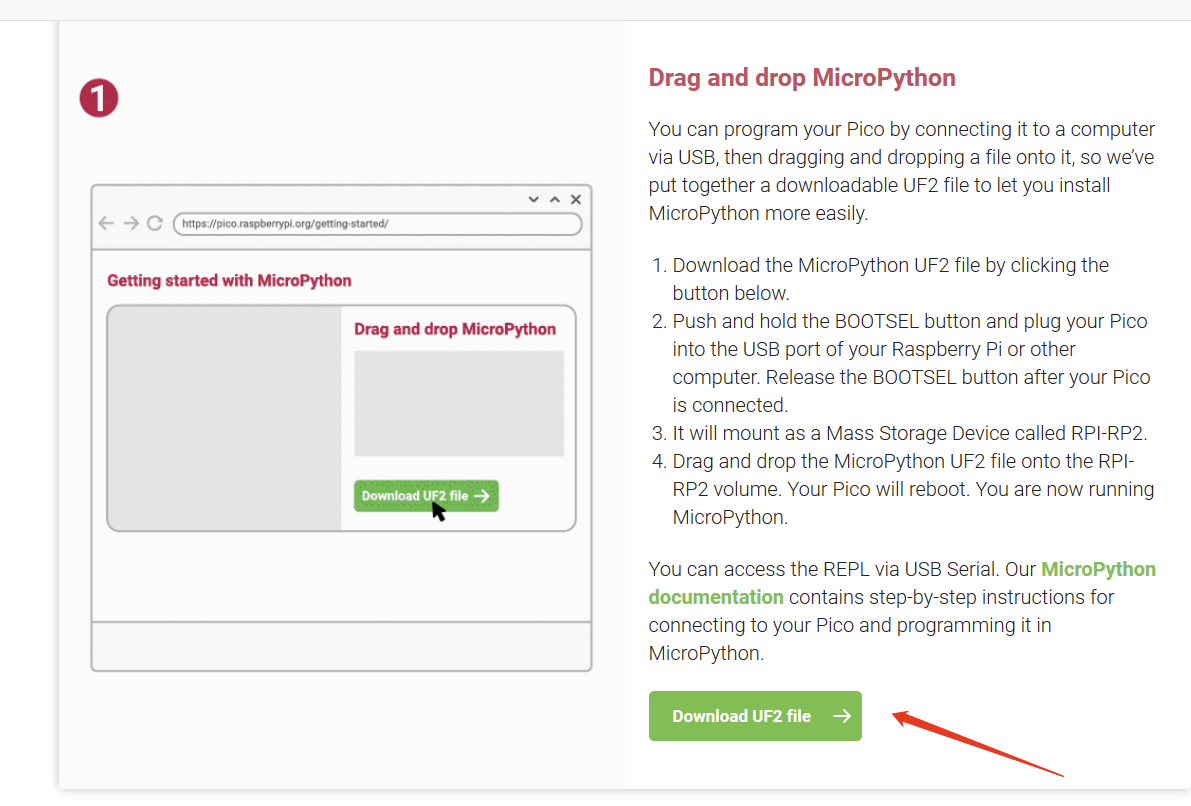Click the up chevron in illustrated window
Screen dimensions: 1191x806
(554, 199)
